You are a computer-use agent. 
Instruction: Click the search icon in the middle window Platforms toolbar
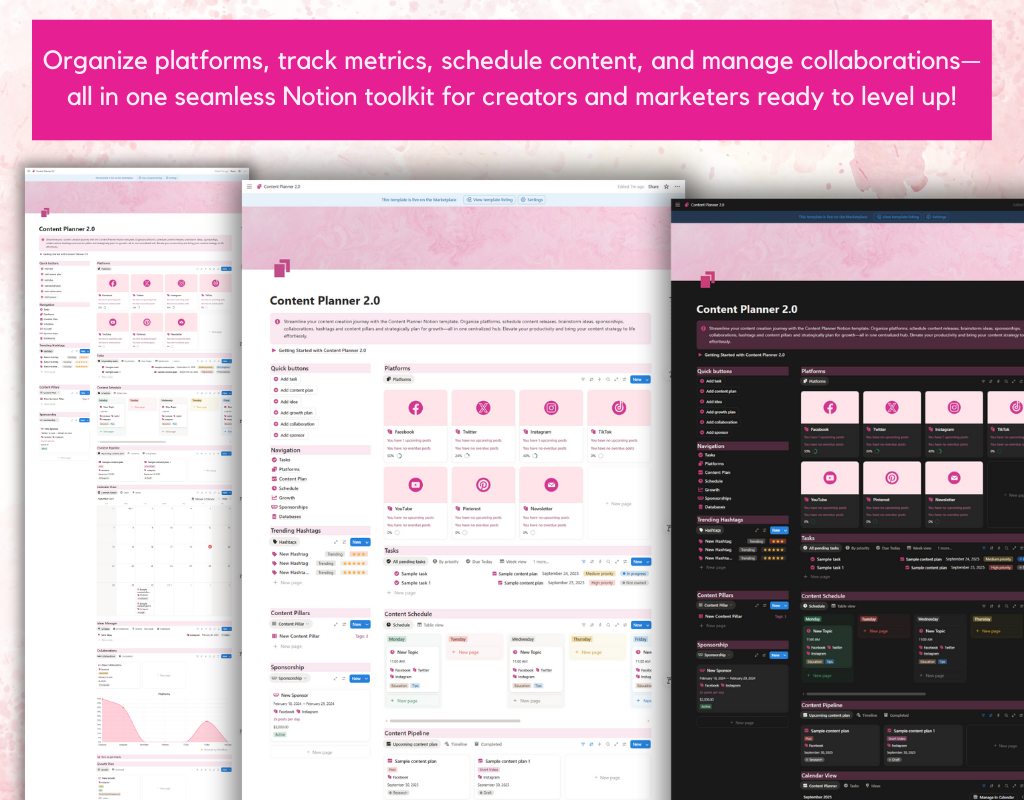[x=608, y=379]
